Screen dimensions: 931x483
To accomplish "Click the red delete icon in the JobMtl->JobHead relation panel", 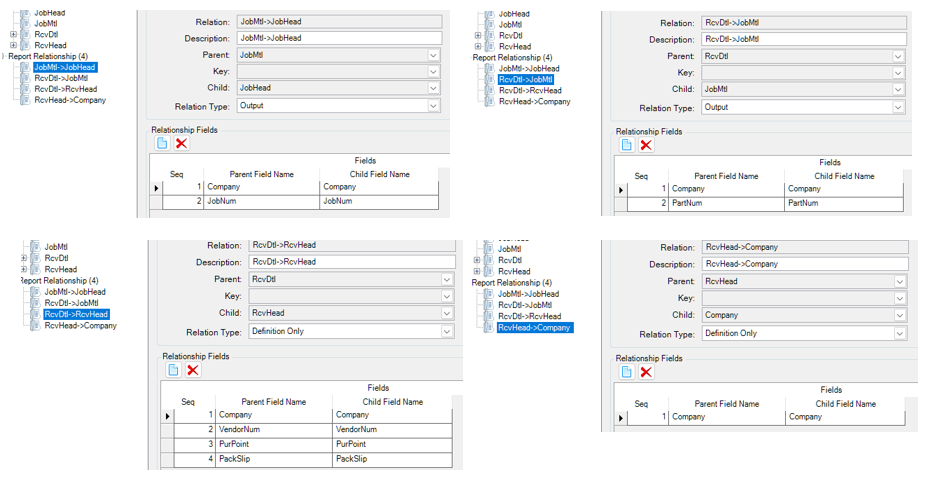I will (x=182, y=143).
